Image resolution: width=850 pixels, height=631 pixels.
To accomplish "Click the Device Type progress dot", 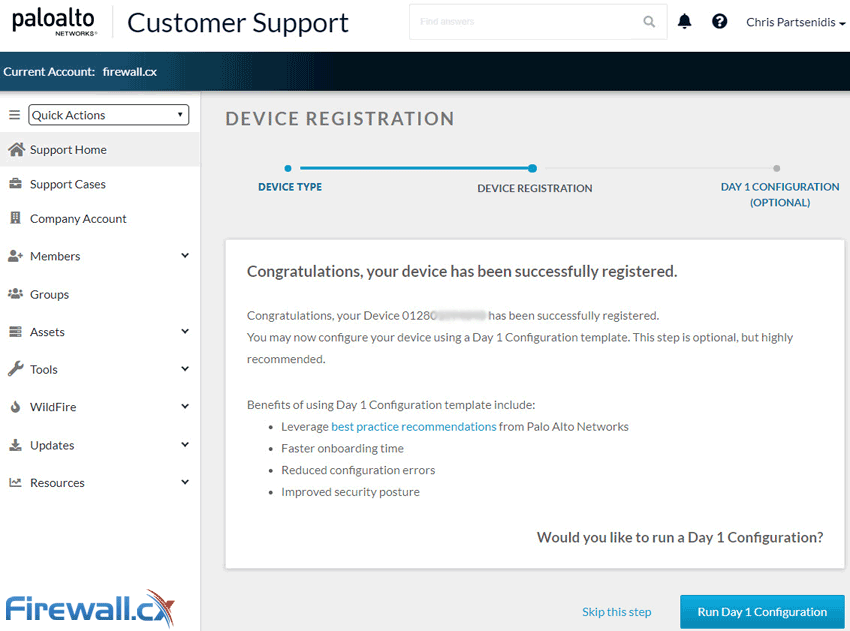I will pos(288,169).
